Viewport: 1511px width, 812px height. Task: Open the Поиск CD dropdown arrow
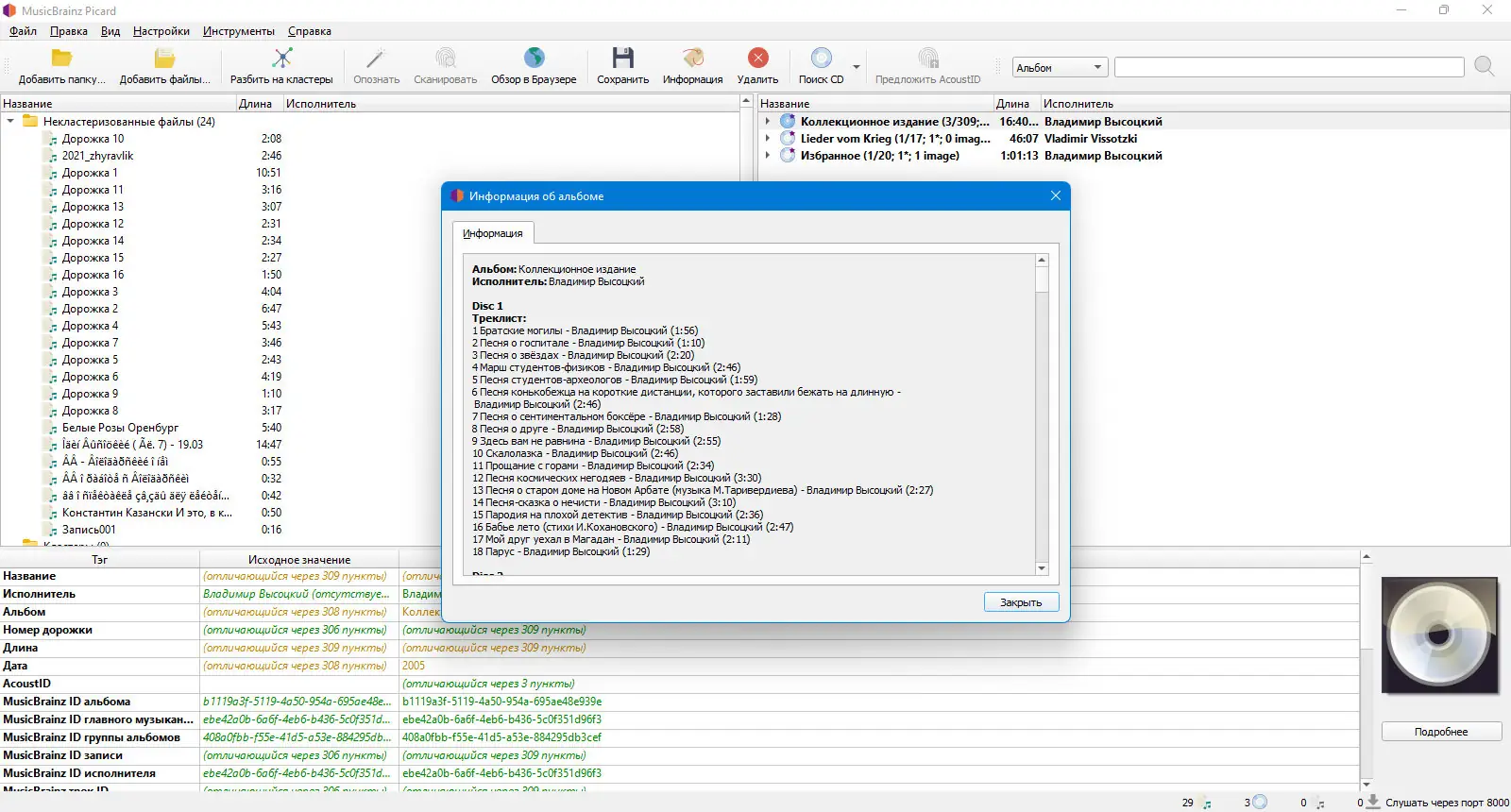pos(857,67)
